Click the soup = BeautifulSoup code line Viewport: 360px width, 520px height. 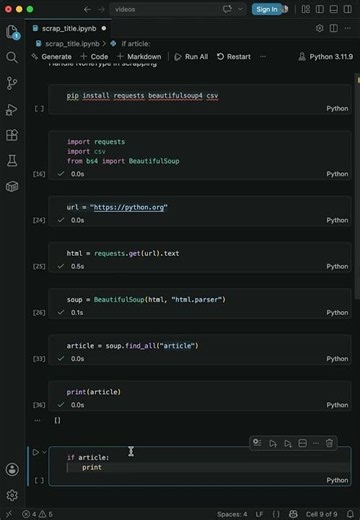tap(146, 299)
